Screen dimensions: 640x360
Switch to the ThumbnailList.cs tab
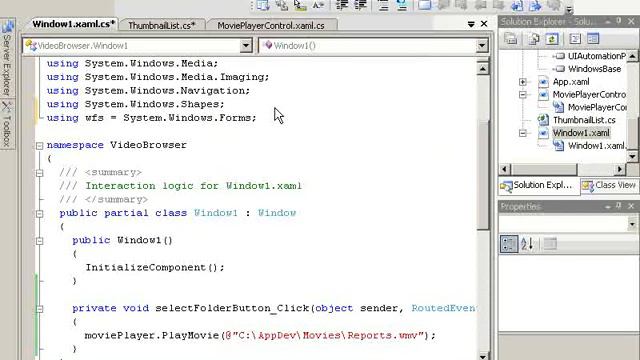162,25
